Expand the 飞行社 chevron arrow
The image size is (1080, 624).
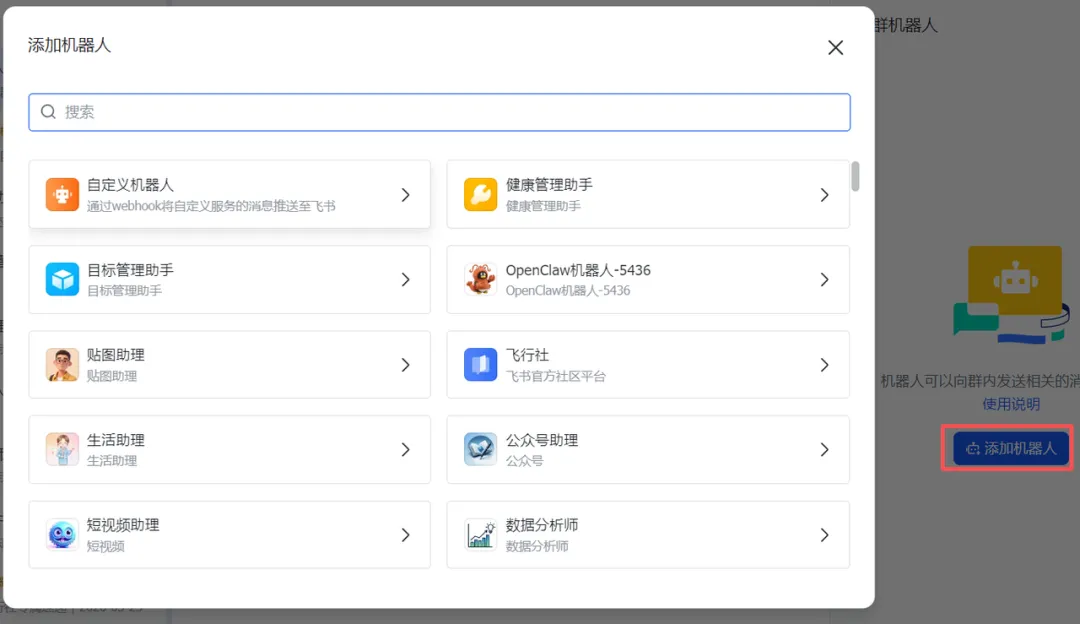pos(824,365)
